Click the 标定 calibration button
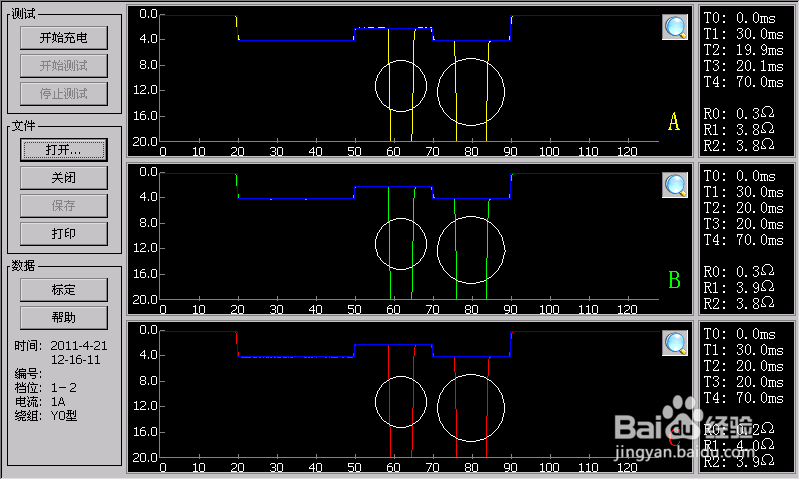The width and height of the screenshot is (800, 480). pyautogui.click(x=64, y=290)
